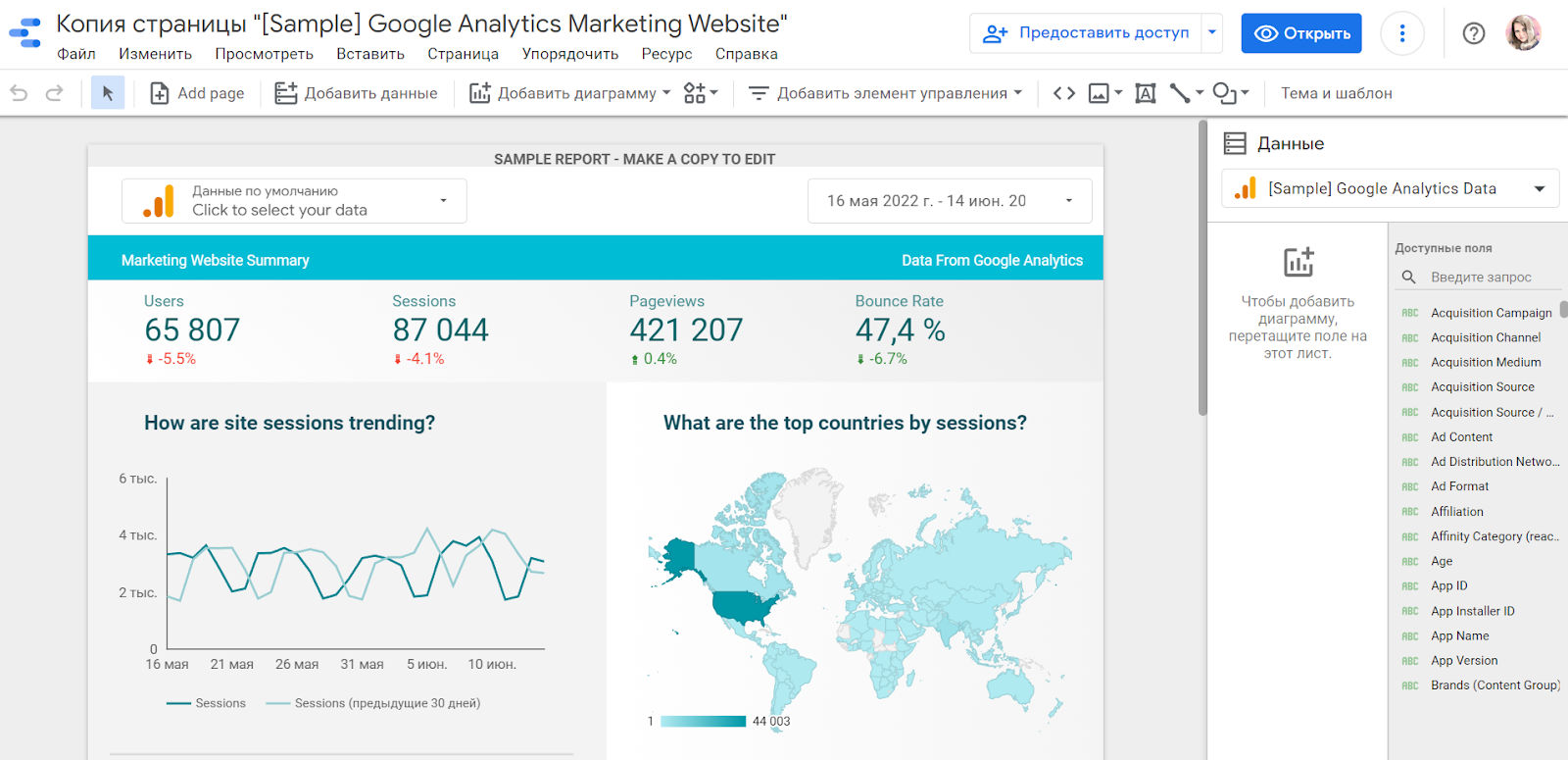This screenshot has height=760, width=1568.
Task: Select the text box tool
Action: (x=1145, y=93)
